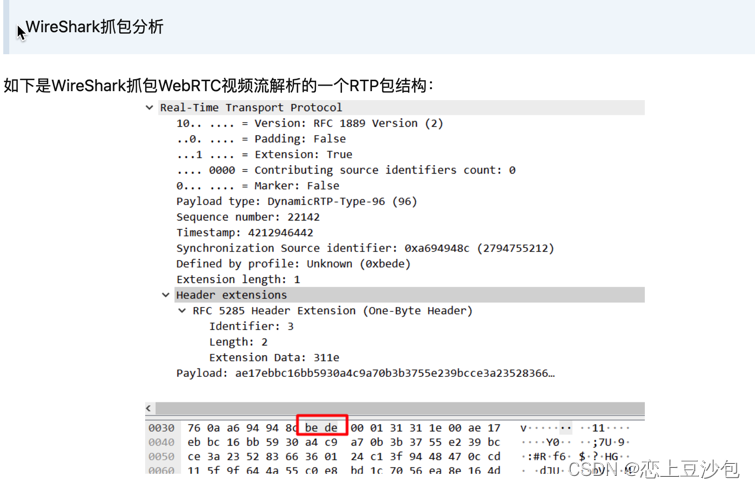755x488 pixels.
Task: Select the Timestamp: 4212946442 row
Action: point(245,233)
